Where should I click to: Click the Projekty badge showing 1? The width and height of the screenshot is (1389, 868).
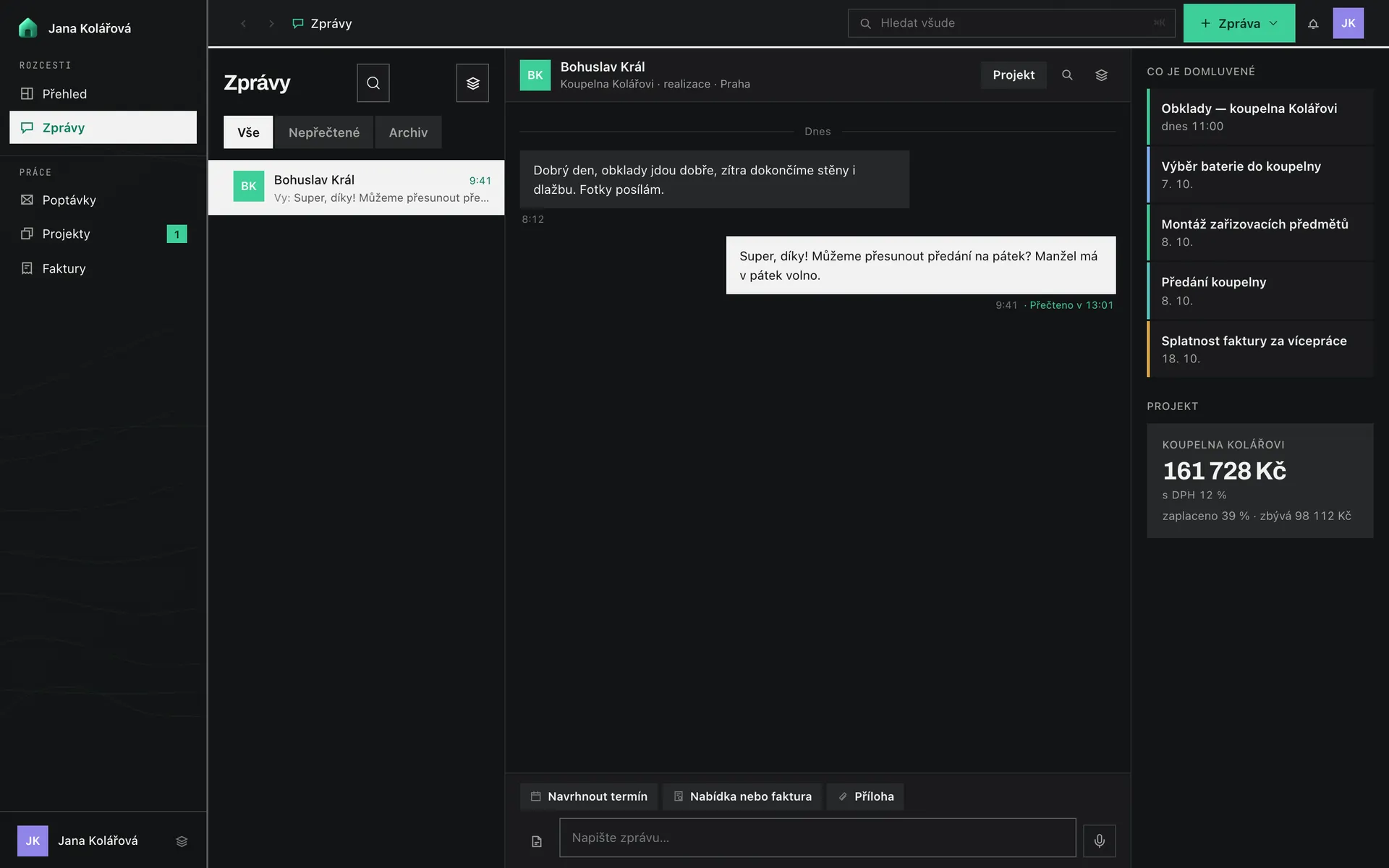177,234
